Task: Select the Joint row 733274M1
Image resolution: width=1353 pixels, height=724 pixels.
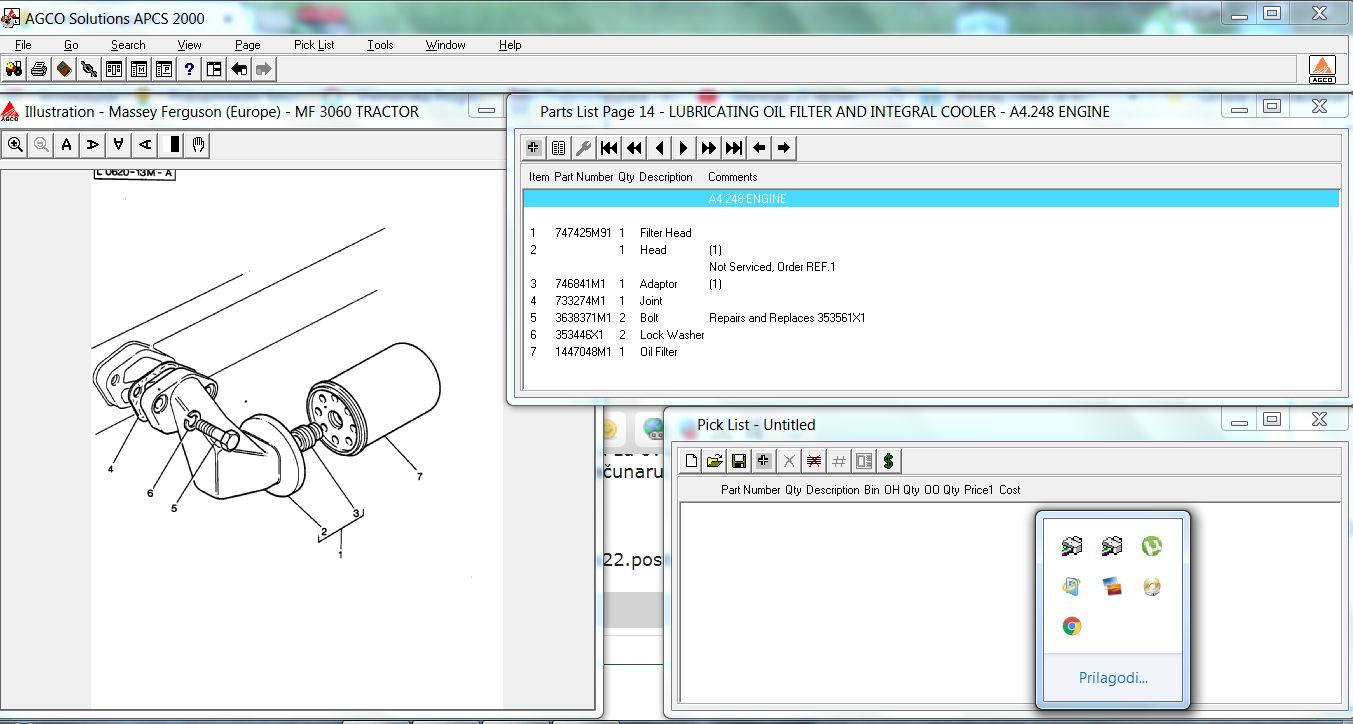Action: point(931,301)
